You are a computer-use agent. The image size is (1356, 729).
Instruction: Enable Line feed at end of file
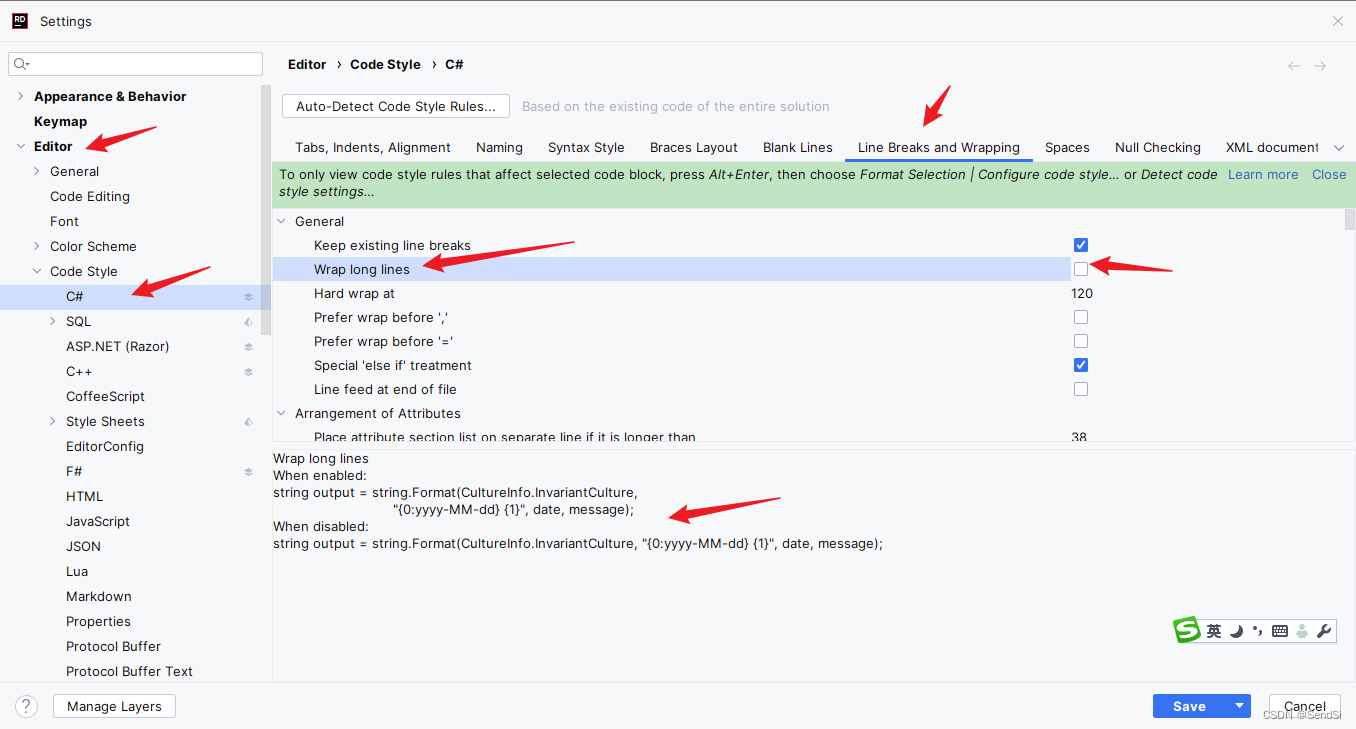pyautogui.click(x=1081, y=389)
